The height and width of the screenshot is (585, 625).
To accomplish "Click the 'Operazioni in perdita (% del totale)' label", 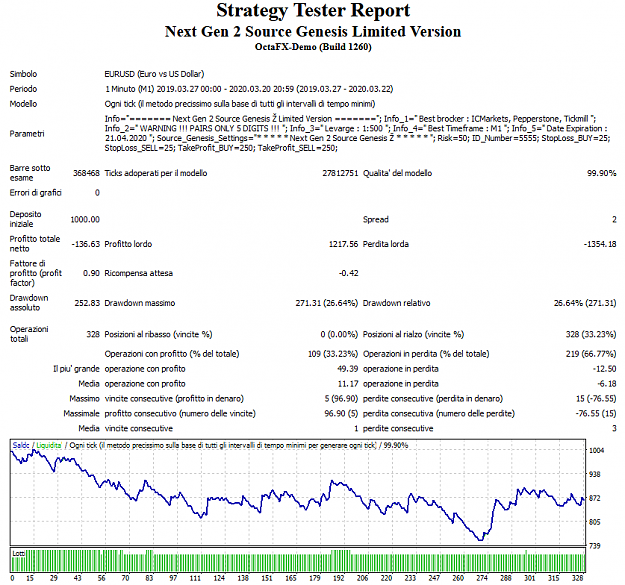I will pyautogui.click(x=426, y=354).
